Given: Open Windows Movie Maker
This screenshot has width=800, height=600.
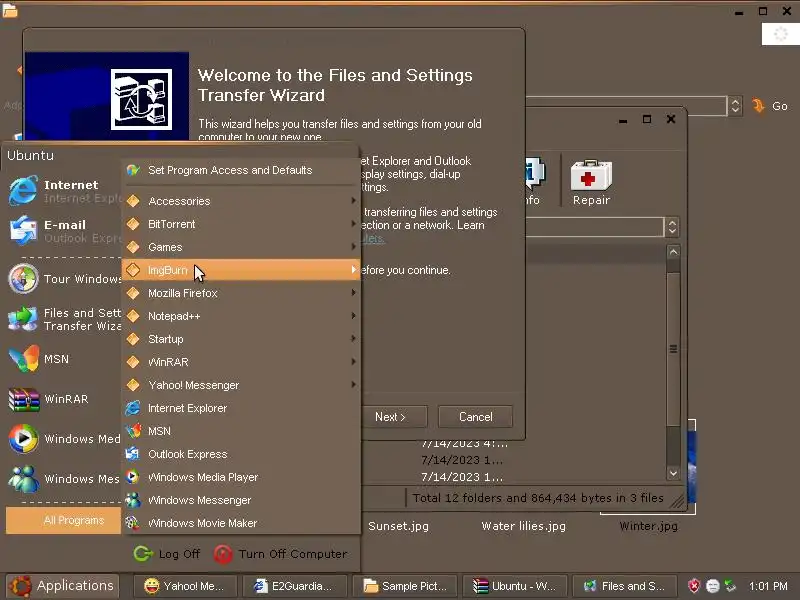Looking at the screenshot, I should tap(240, 523).
